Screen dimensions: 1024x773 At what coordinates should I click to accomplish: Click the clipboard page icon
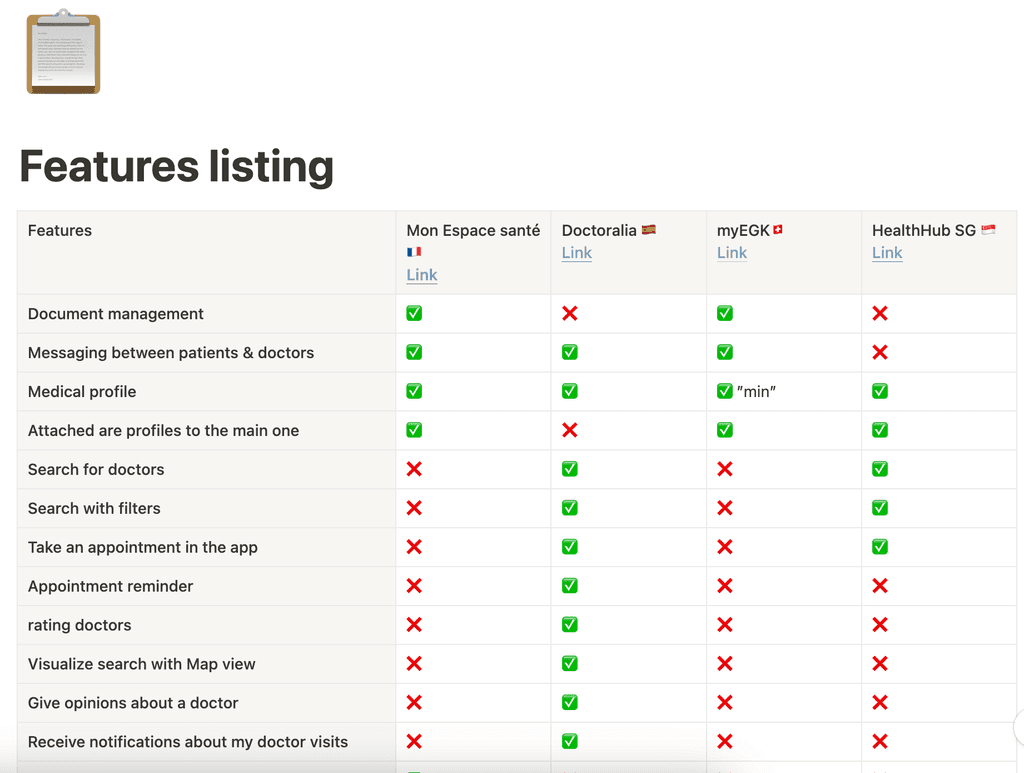tap(63, 52)
